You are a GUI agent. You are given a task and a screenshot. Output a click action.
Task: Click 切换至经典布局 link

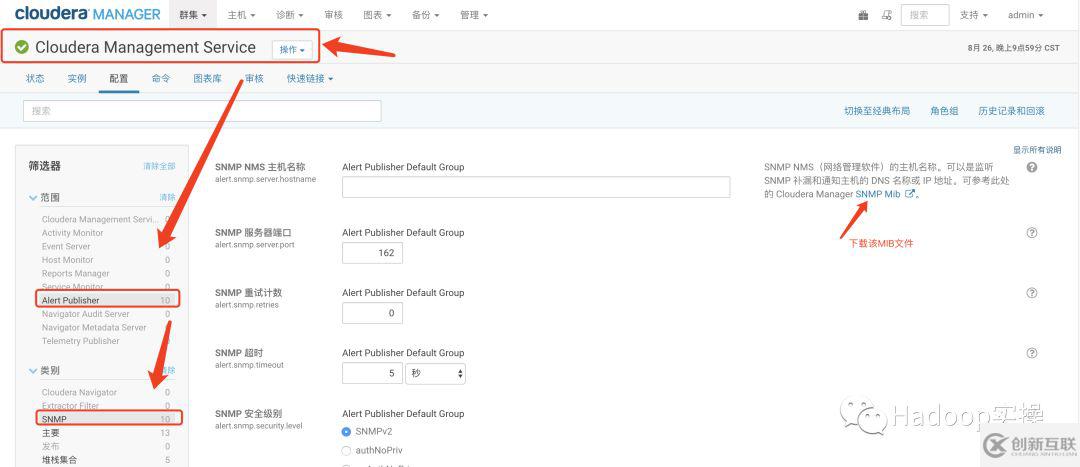877,111
